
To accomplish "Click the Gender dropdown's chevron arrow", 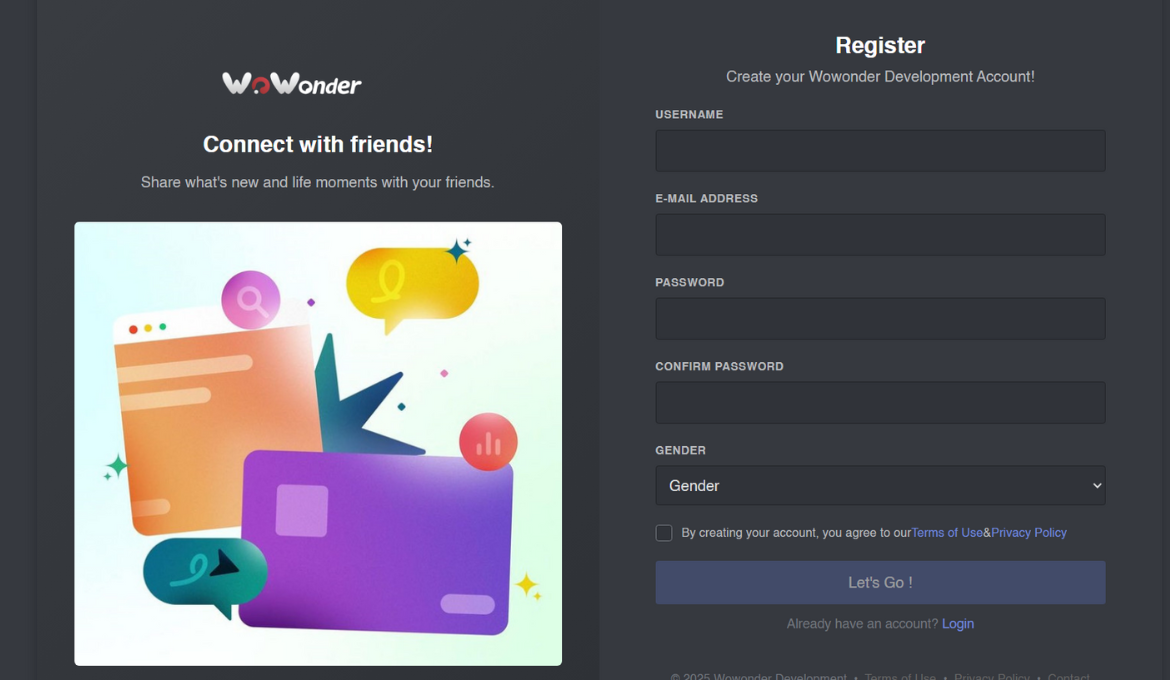I will pyautogui.click(x=1097, y=486).
